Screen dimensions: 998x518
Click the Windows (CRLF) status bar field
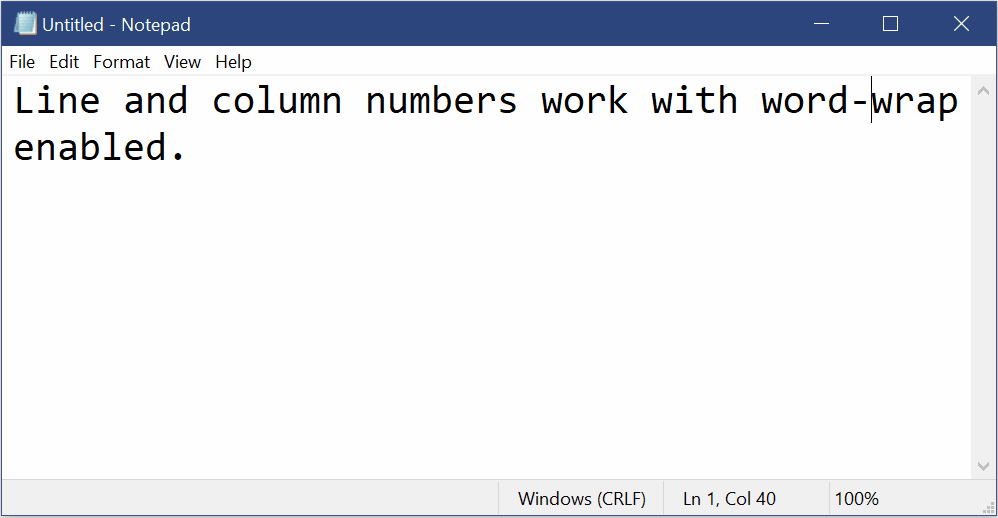click(581, 498)
